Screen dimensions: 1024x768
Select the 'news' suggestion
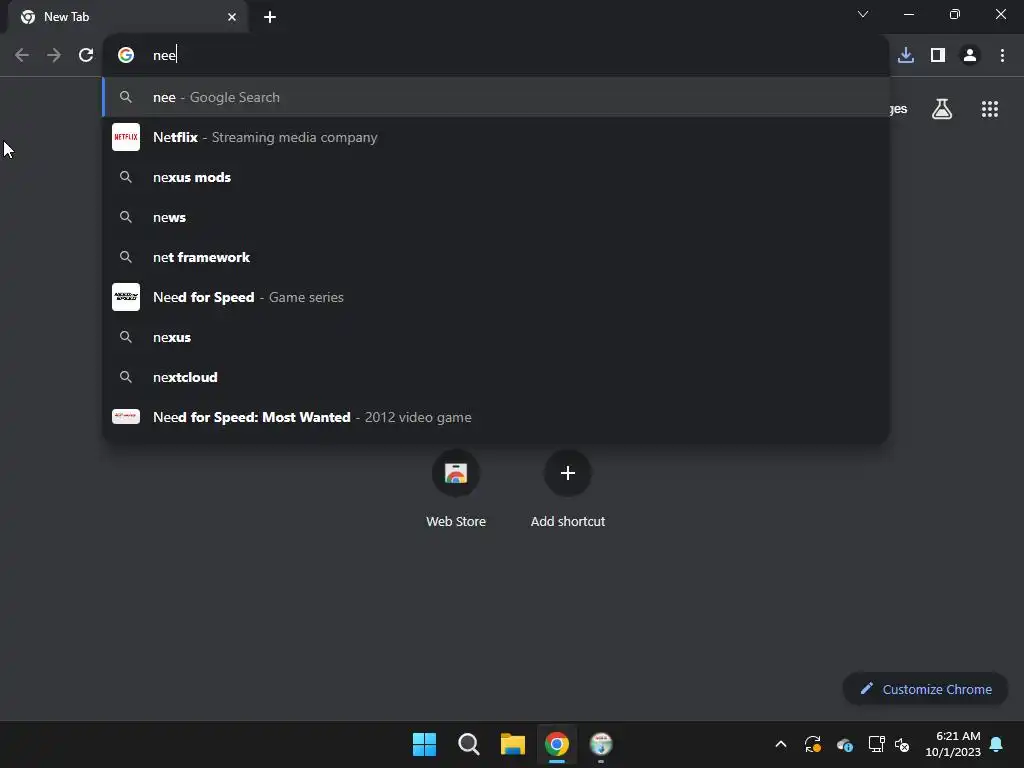pos(496,217)
